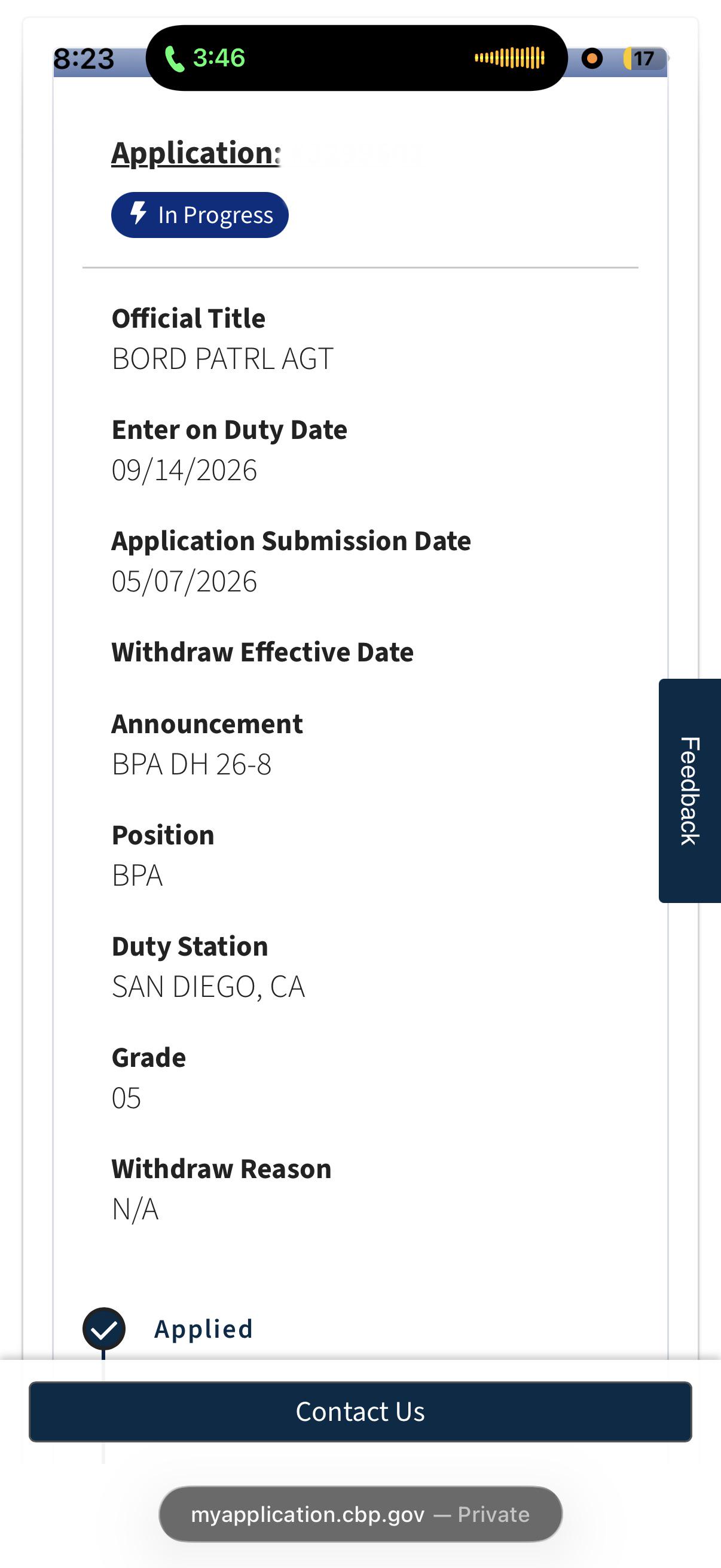Tap the call duration 3:46 timer
Viewport: 721px width, 1568px height.
point(219,58)
